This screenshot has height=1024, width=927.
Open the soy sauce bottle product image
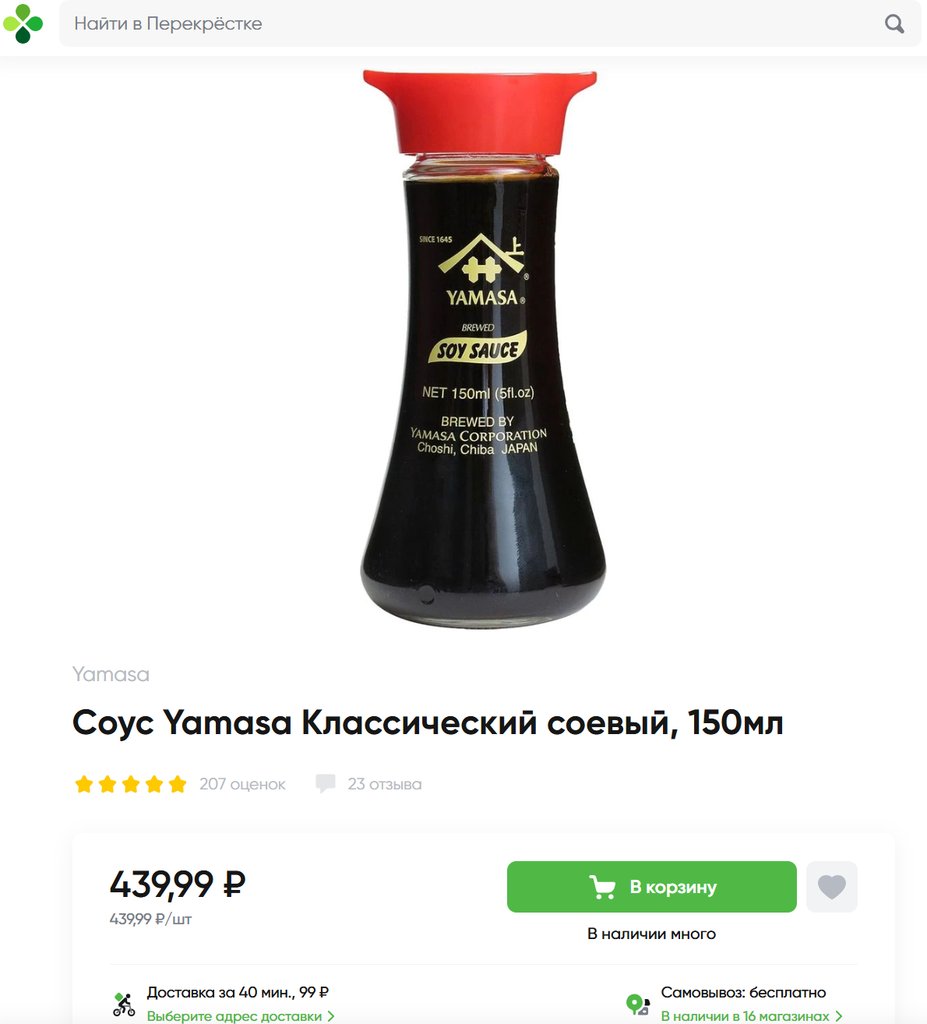click(x=482, y=349)
